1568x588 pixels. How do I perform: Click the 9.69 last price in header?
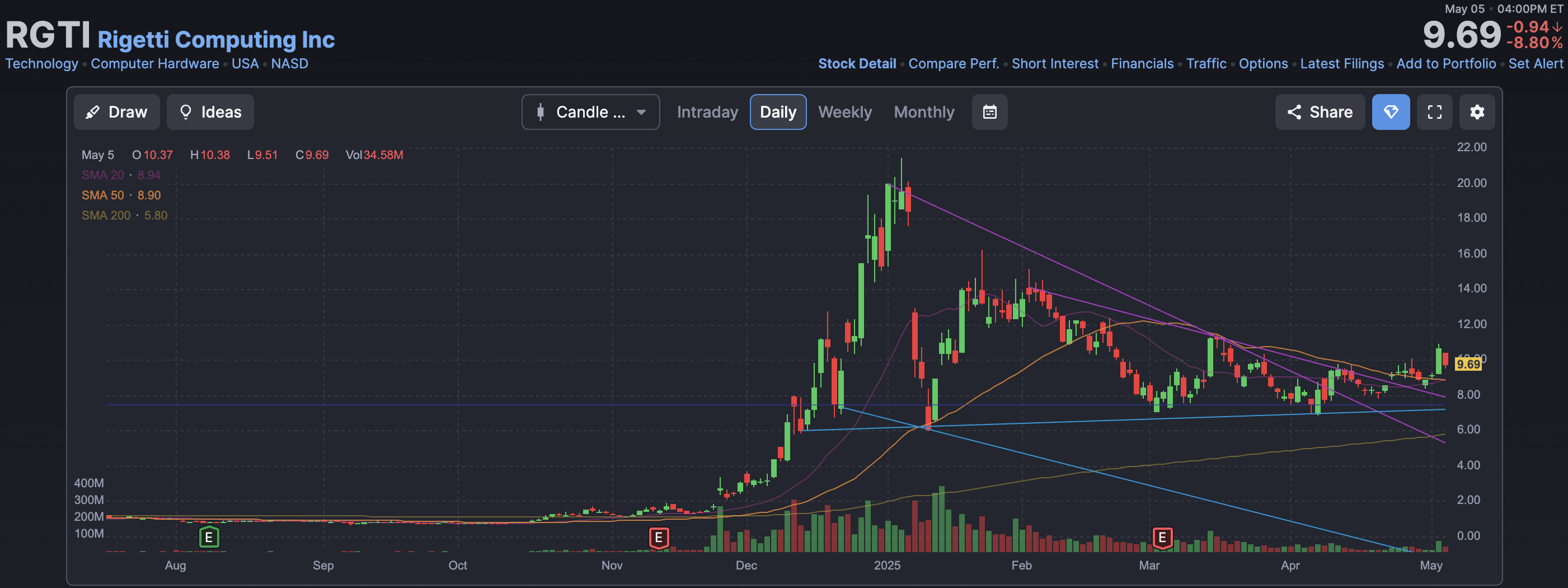(1462, 34)
